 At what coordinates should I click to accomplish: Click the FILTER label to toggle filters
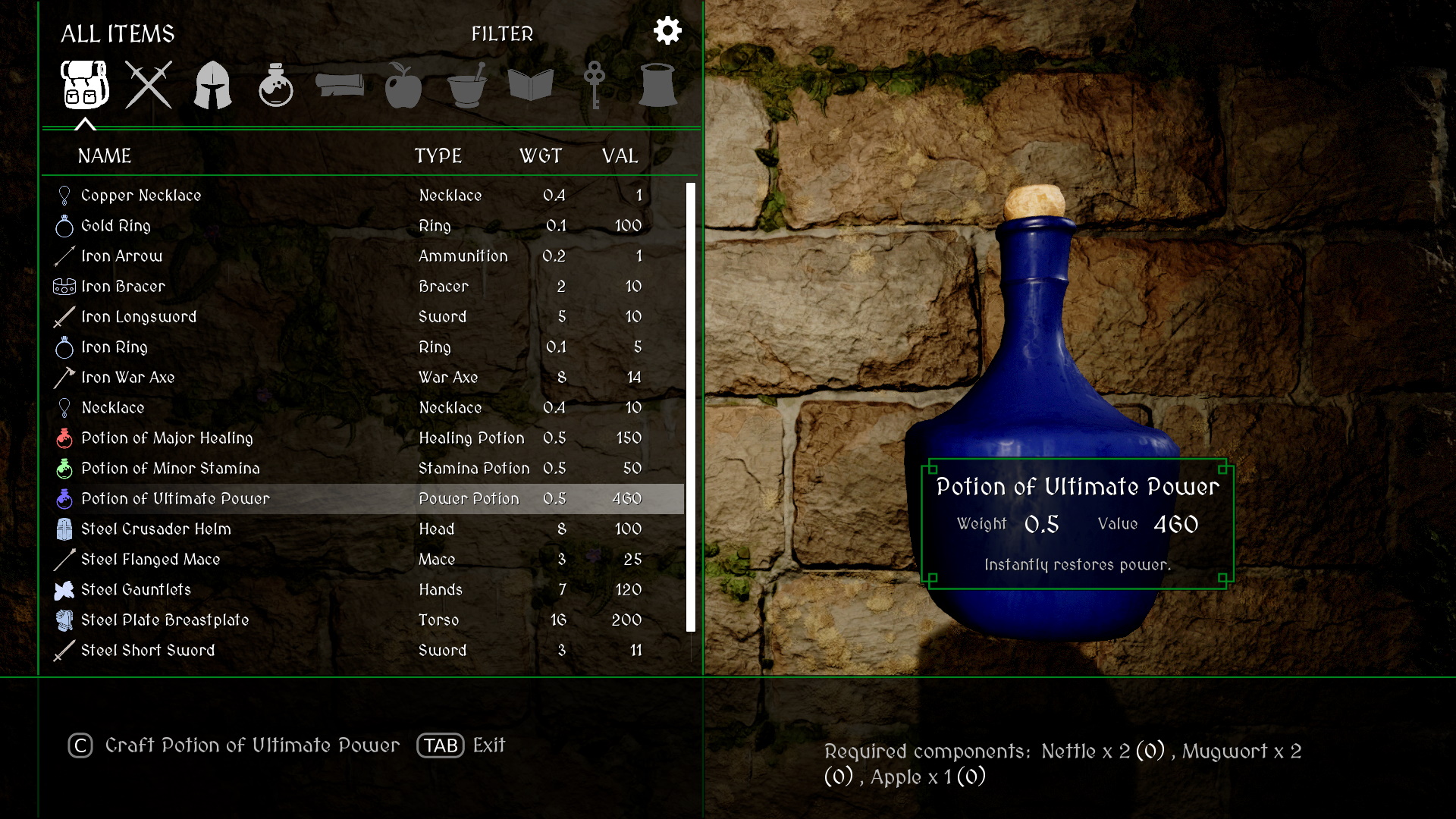pos(503,33)
